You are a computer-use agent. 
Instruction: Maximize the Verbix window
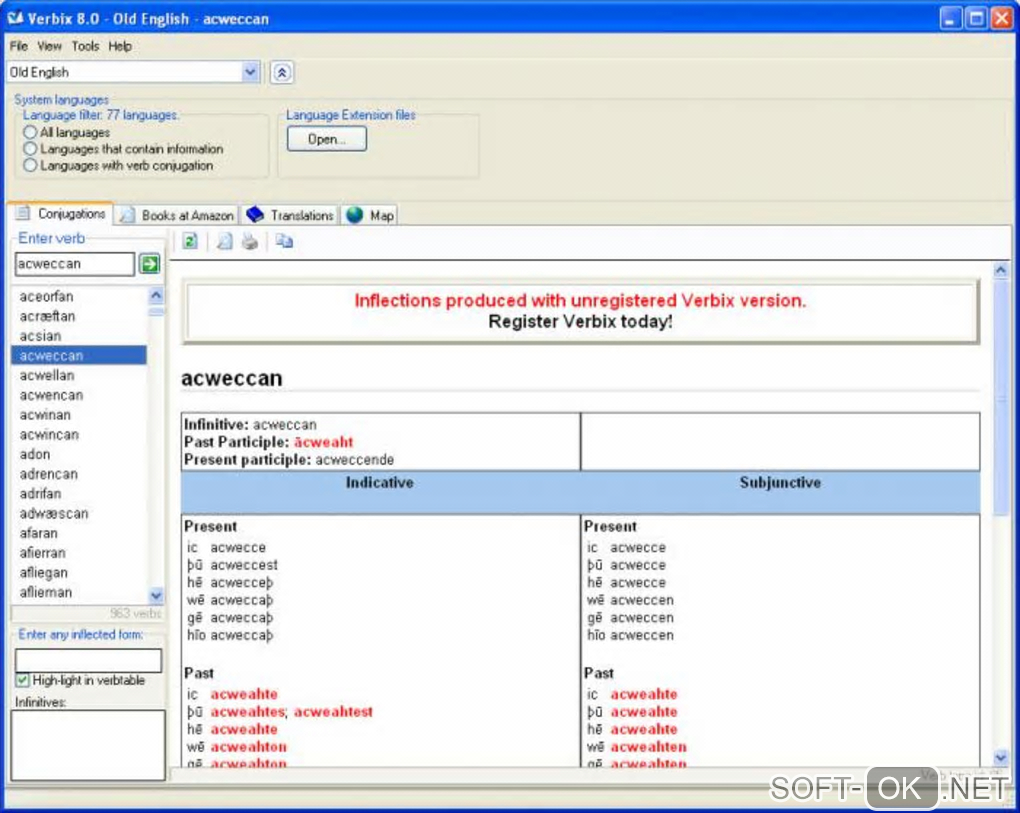(976, 18)
